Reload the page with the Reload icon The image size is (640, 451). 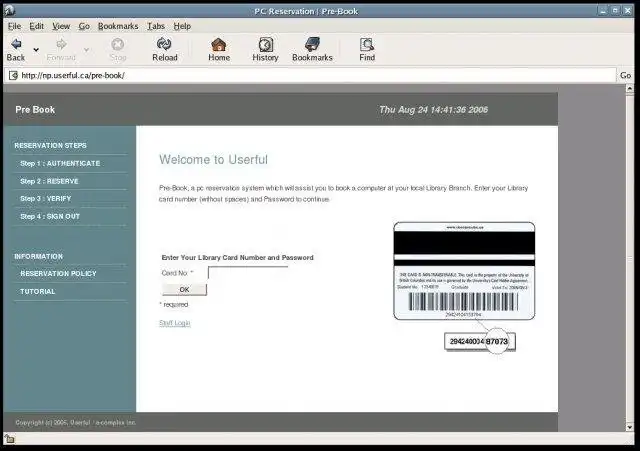[164, 44]
